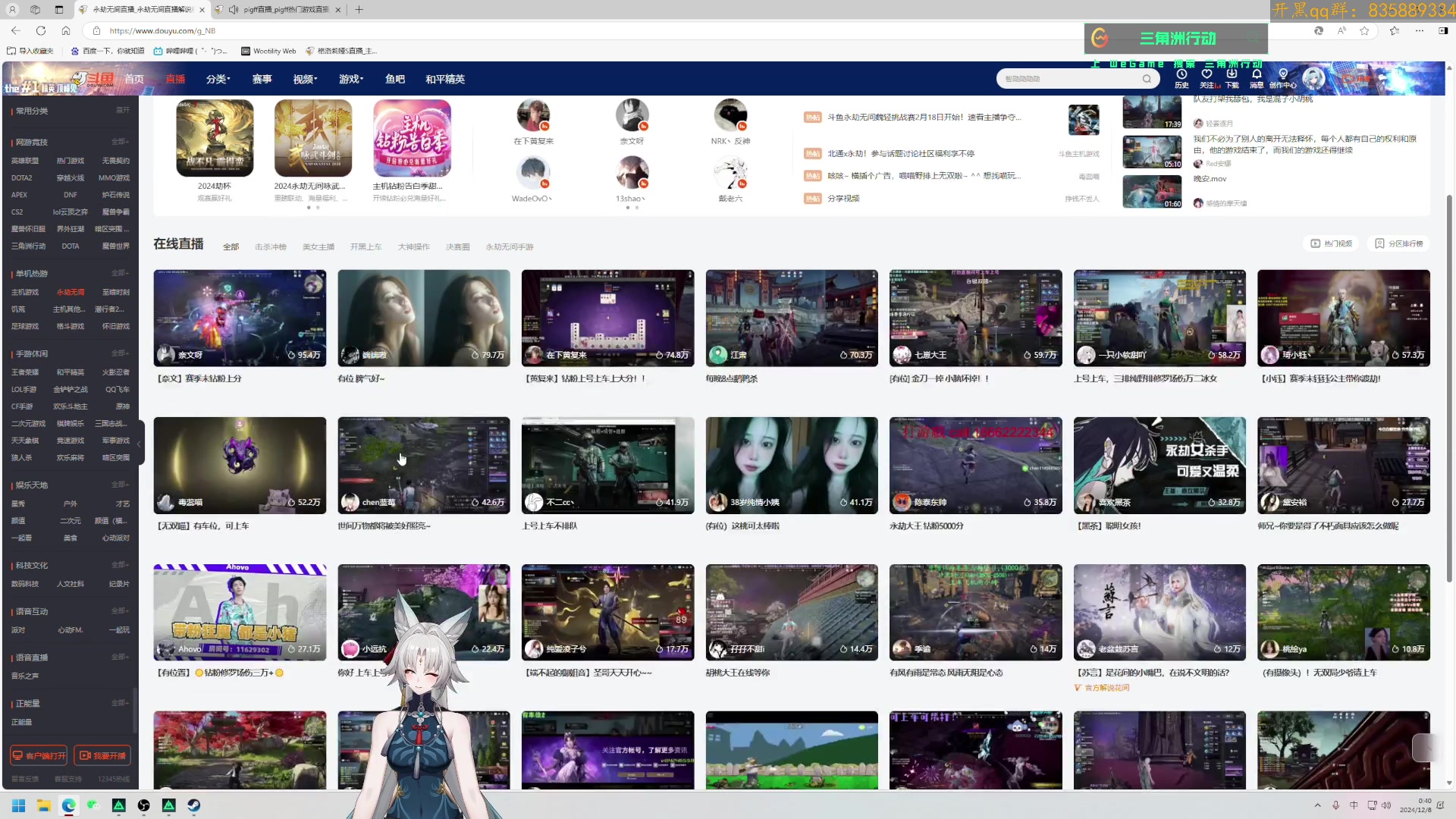This screenshot has width=1456, height=819.
Task: Select the 赛事 navigation item
Action: pos(262,79)
